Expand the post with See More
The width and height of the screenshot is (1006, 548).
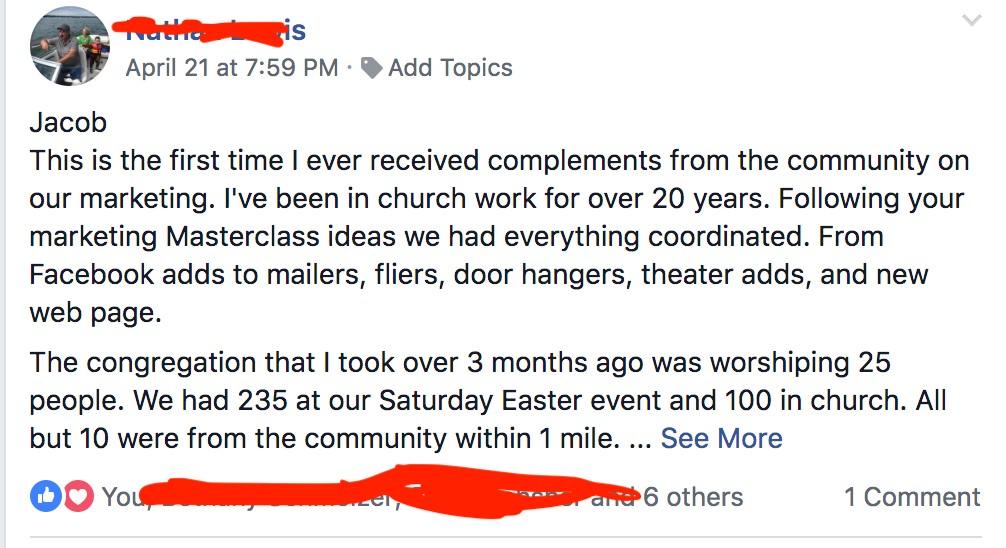tap(721, 438)
